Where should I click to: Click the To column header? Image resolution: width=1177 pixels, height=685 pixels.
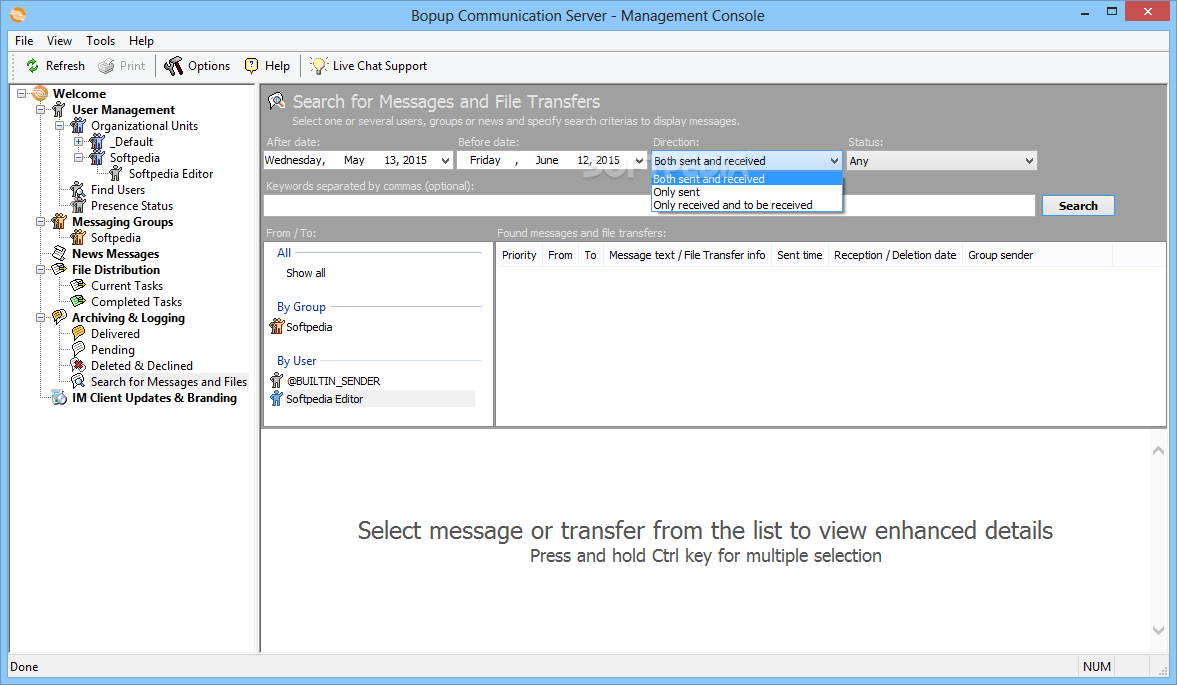pyautogui.click(x=591, y=255)
